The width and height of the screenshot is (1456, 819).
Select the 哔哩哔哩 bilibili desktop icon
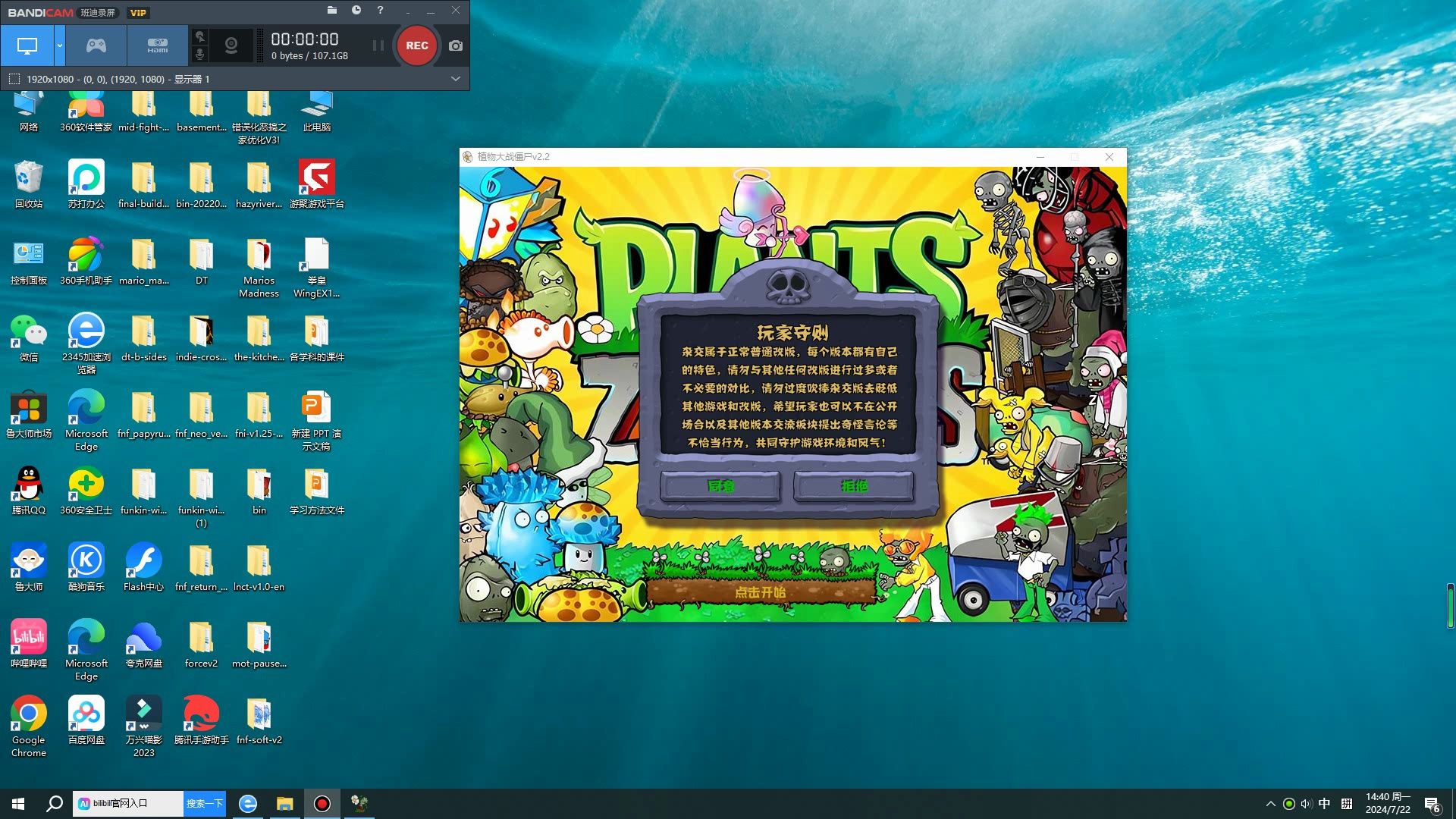pos(29,645)
